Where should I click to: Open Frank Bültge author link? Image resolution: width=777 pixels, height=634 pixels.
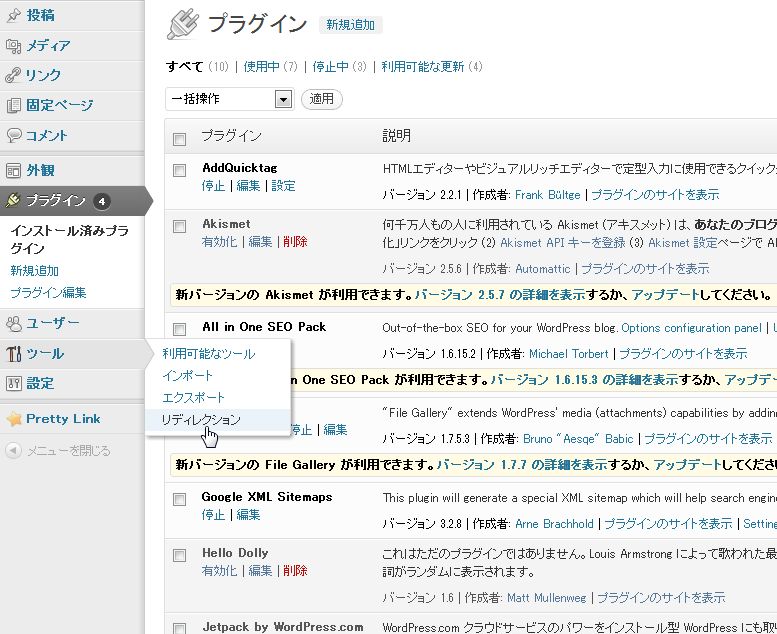pyautogui.click(x=548, y=195)
